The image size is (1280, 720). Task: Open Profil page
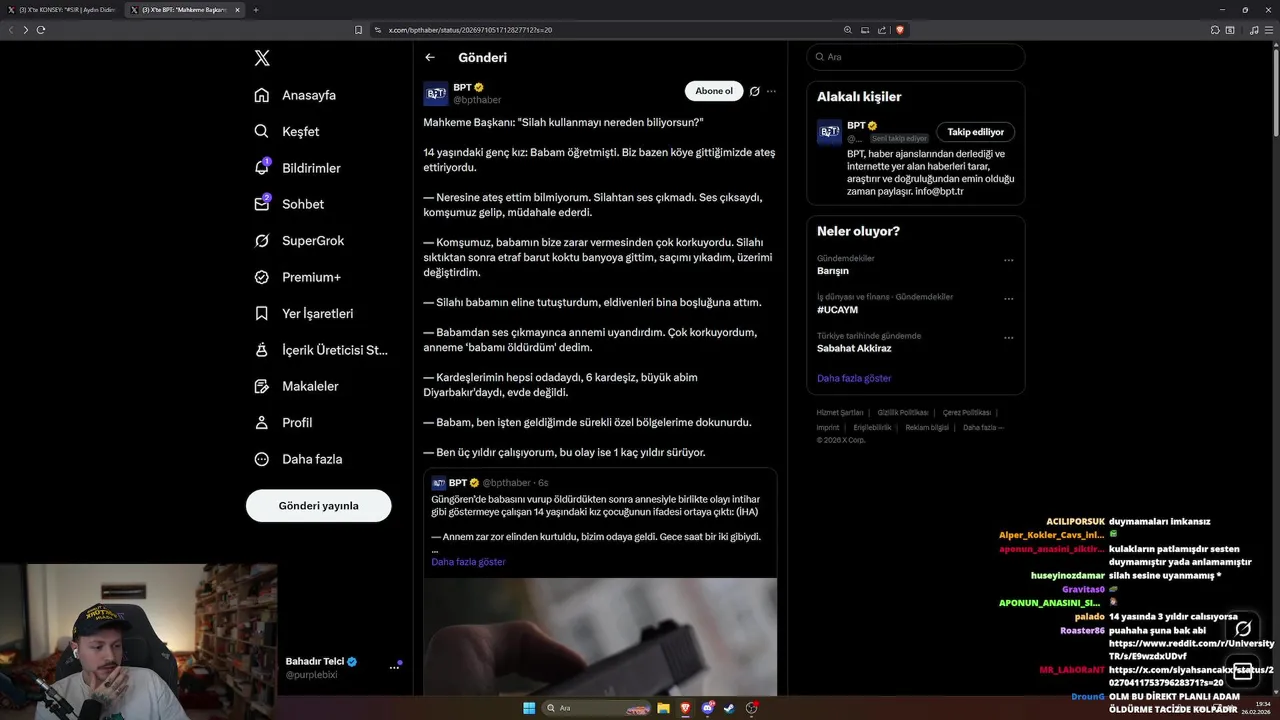click(283, 422)
